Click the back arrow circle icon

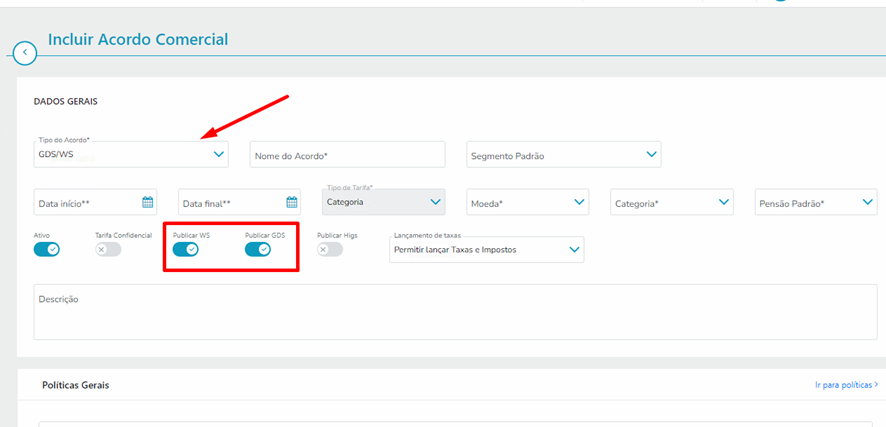point(25,52)
